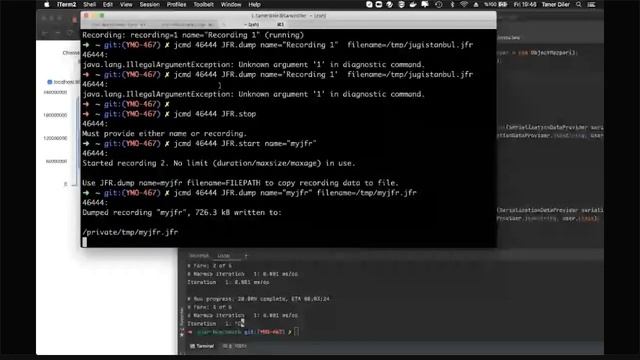The height and width of the screenshot is (360, 640).
Task: Open the Terminal tool window button
Action: pyautogui.click(x=202, y=346)
